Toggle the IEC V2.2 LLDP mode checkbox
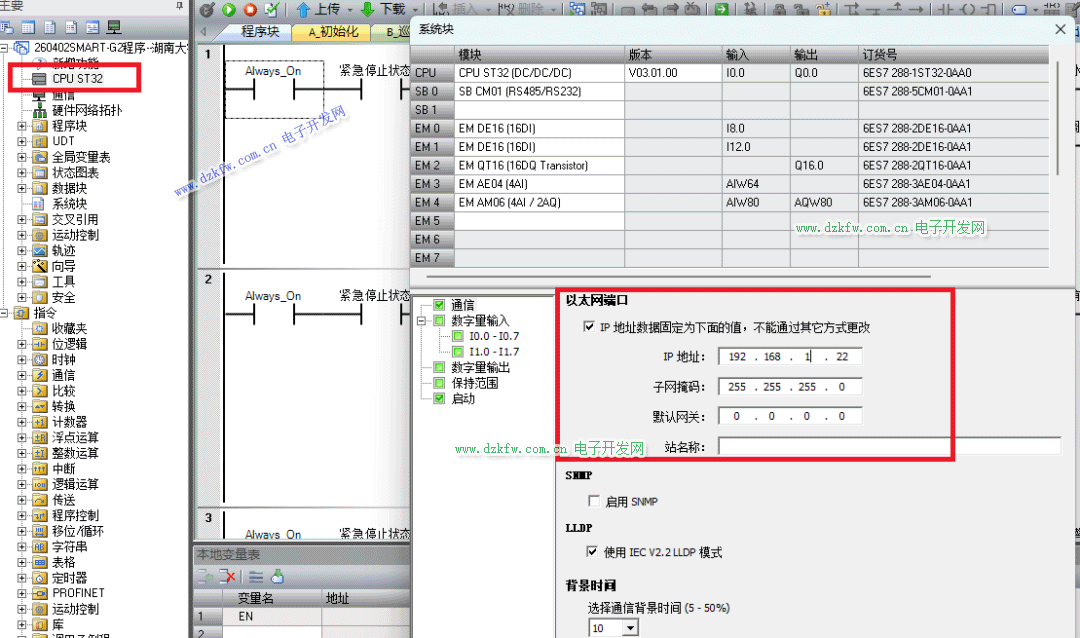Screen dimensions: 1080x638 point(592,551)
